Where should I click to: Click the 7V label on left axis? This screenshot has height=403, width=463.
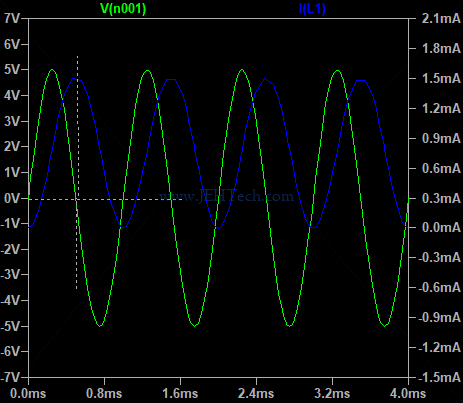11,18
